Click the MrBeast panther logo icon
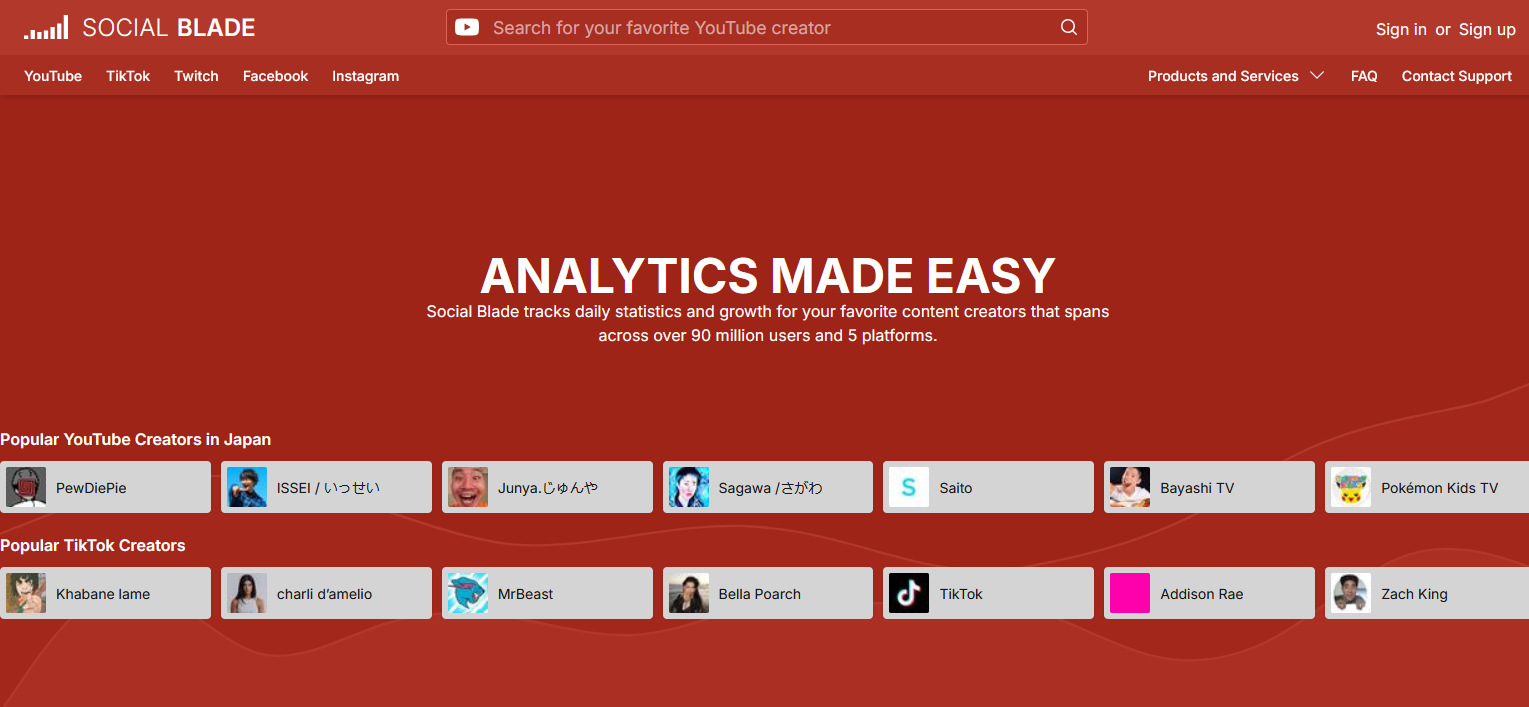 467,594
